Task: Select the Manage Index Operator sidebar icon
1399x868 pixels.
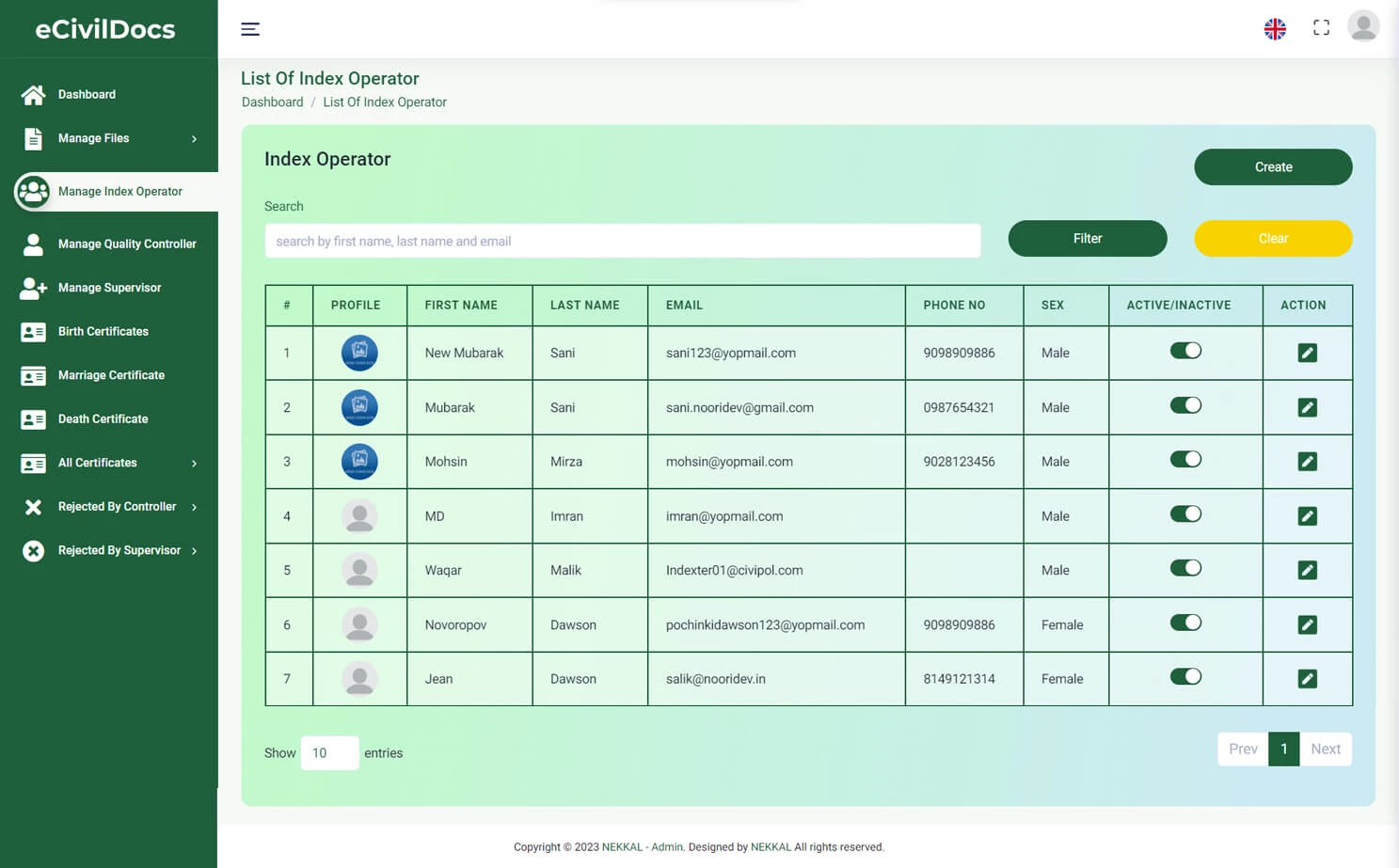Action: click(x=33, y=191)
